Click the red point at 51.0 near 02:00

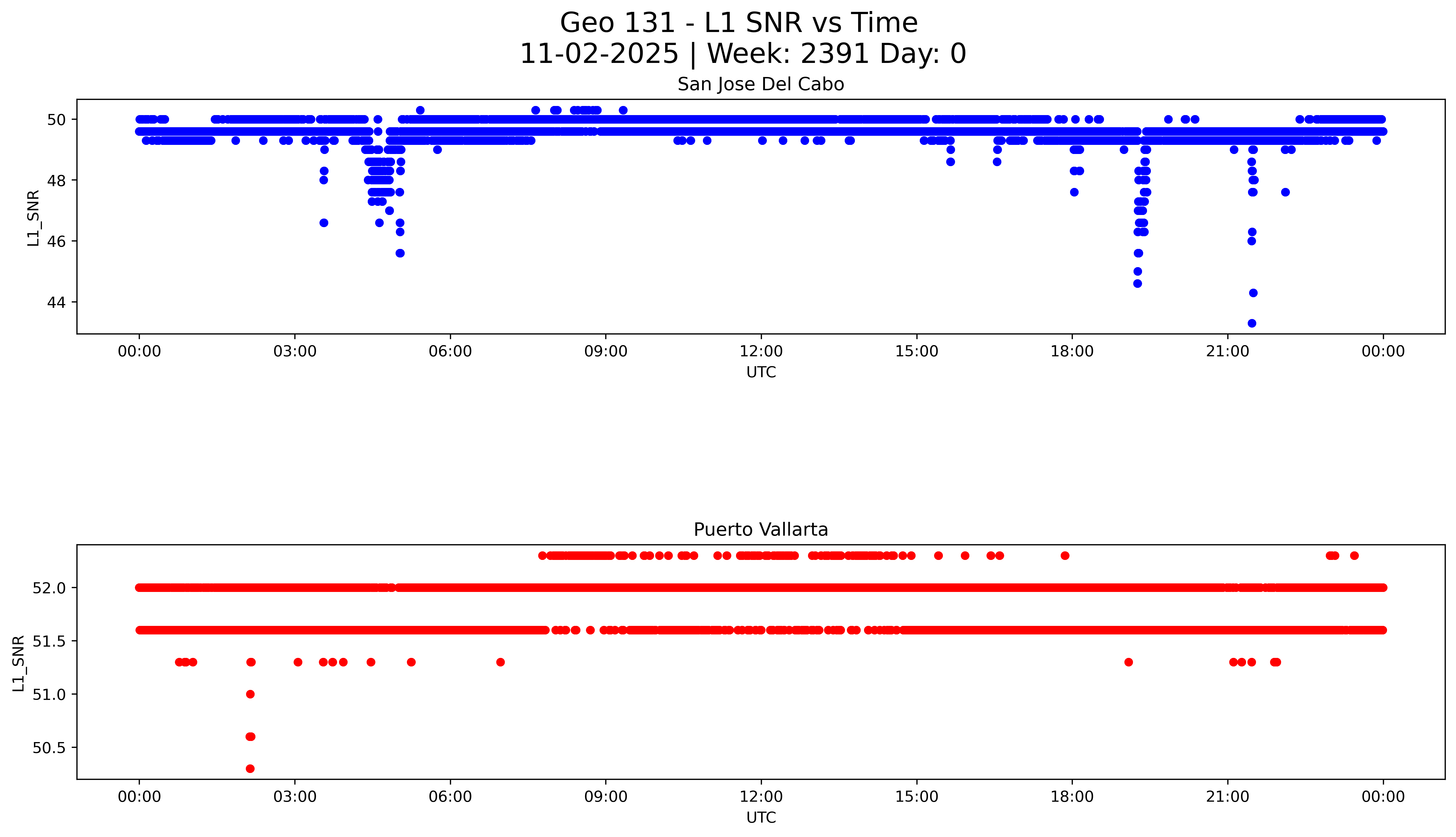click(x=250, y=694)
